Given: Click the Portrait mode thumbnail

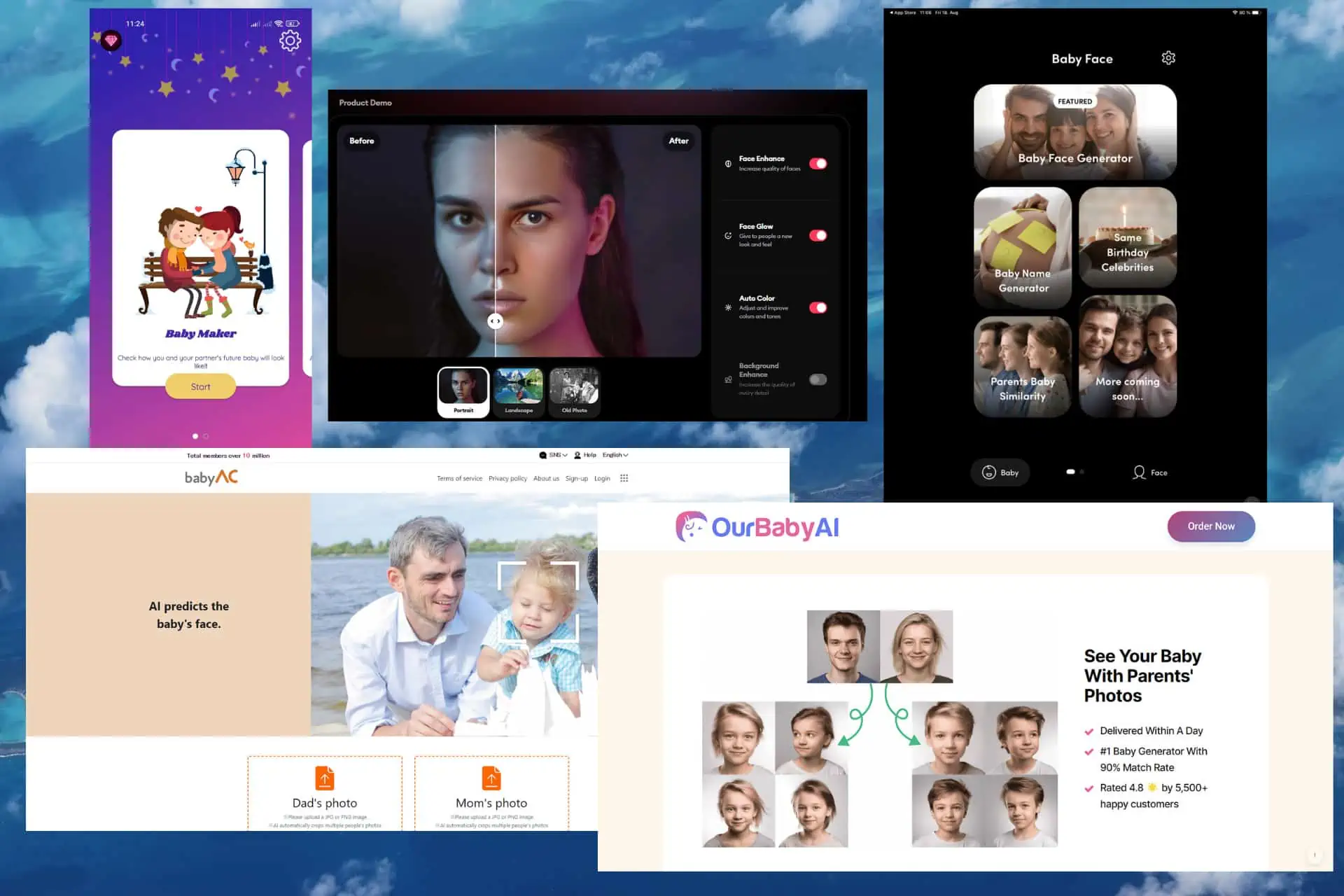Looking at the screenshot, I should pyautogui.click(x=463, y=390).
